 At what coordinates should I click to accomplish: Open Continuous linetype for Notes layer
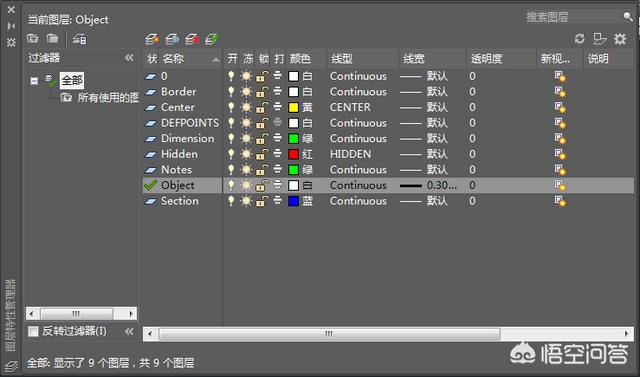(358, 170)
